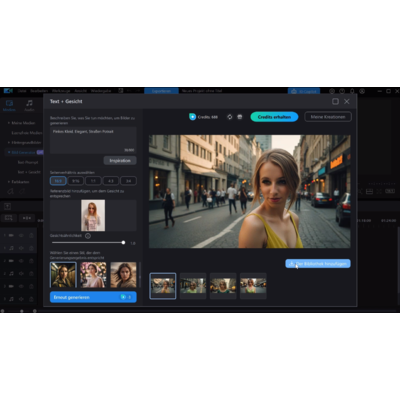
Task: Click the large generated preview image
Action: [x=250, y=191]
